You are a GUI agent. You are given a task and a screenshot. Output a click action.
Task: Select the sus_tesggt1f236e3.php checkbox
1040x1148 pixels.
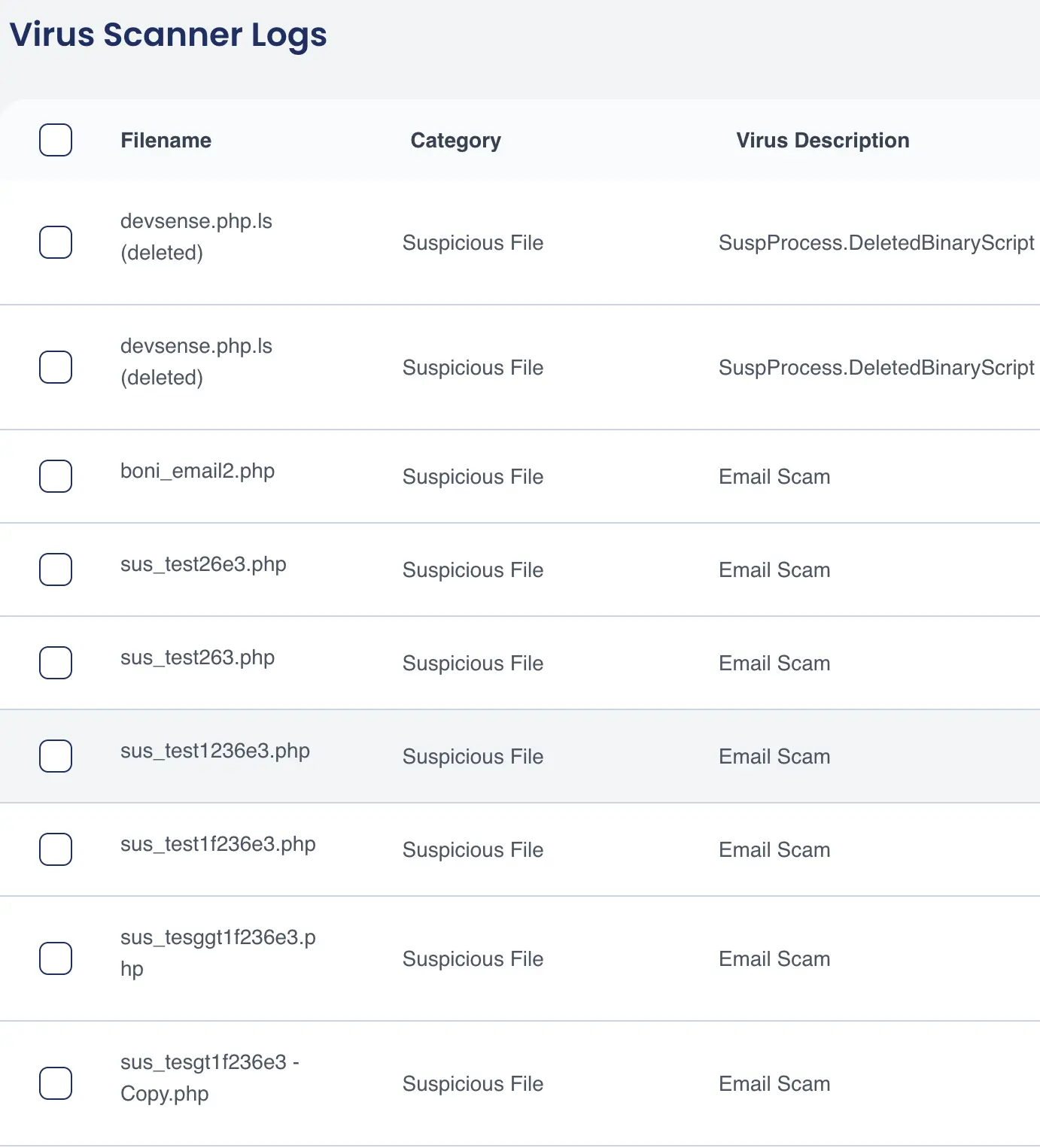[x=56, y=958]
